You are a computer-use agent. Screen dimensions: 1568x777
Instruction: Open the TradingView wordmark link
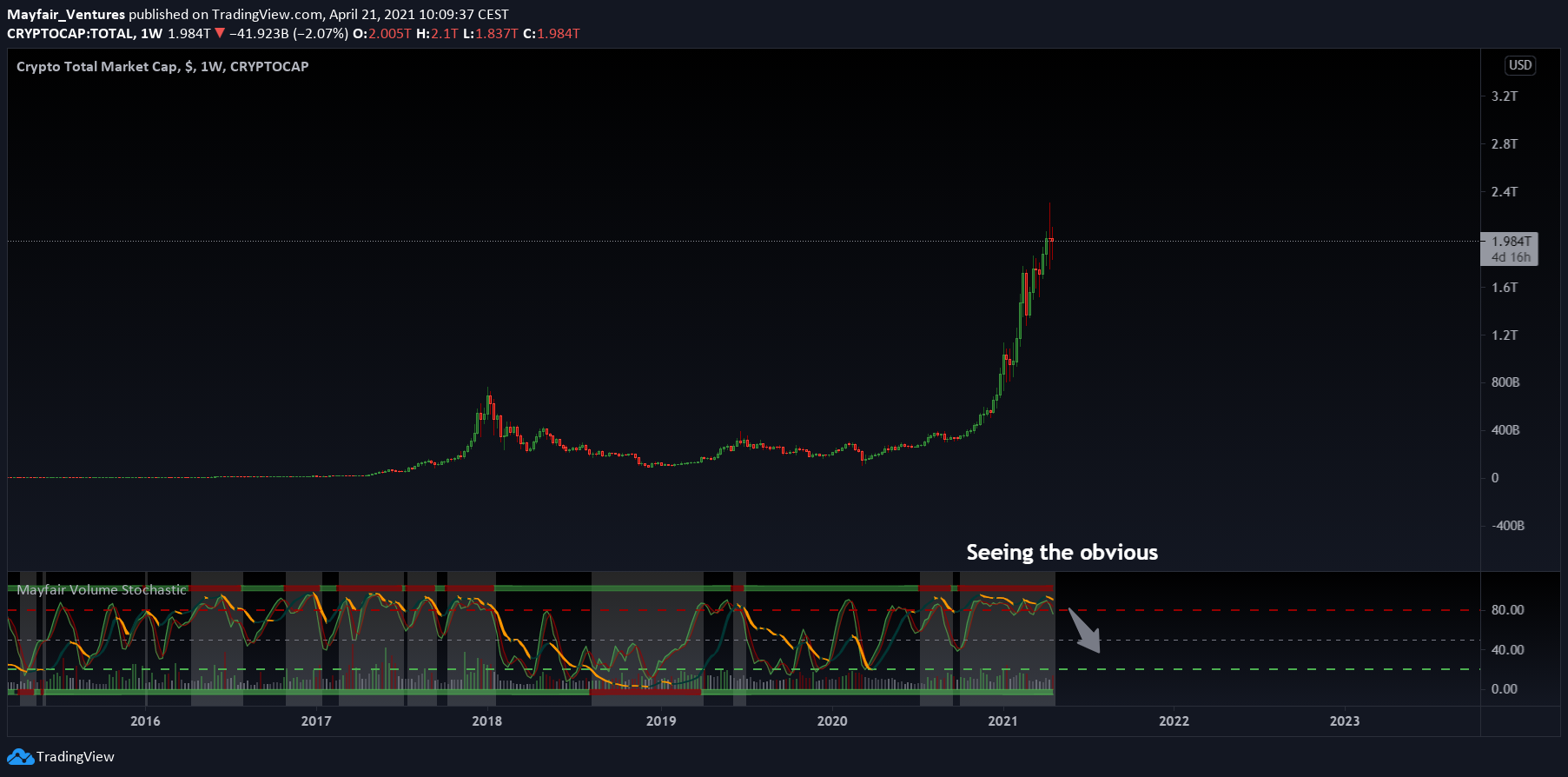pyautogui.click(x=75, y=757)
